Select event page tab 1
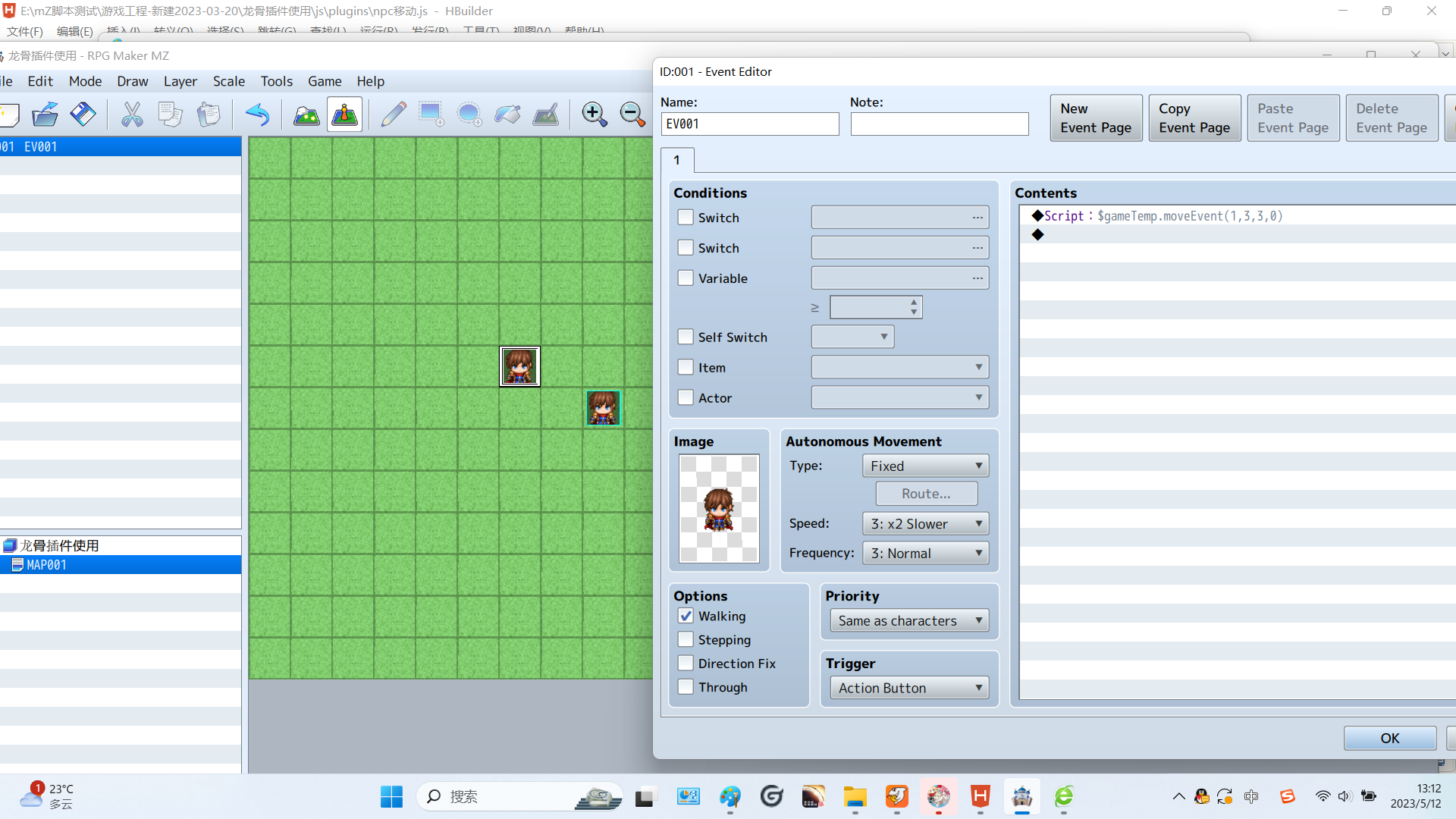This screenshot has height=819, width=1456. 677,160
